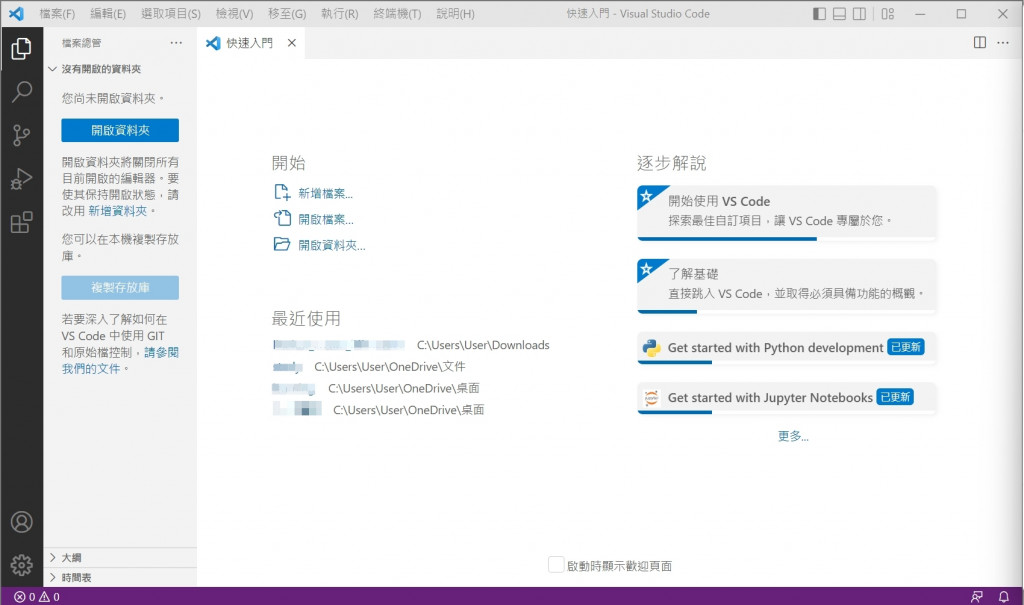
Task: Expand the 大綱 outline section
Action: pyautogui.click(x=120, y=557)
